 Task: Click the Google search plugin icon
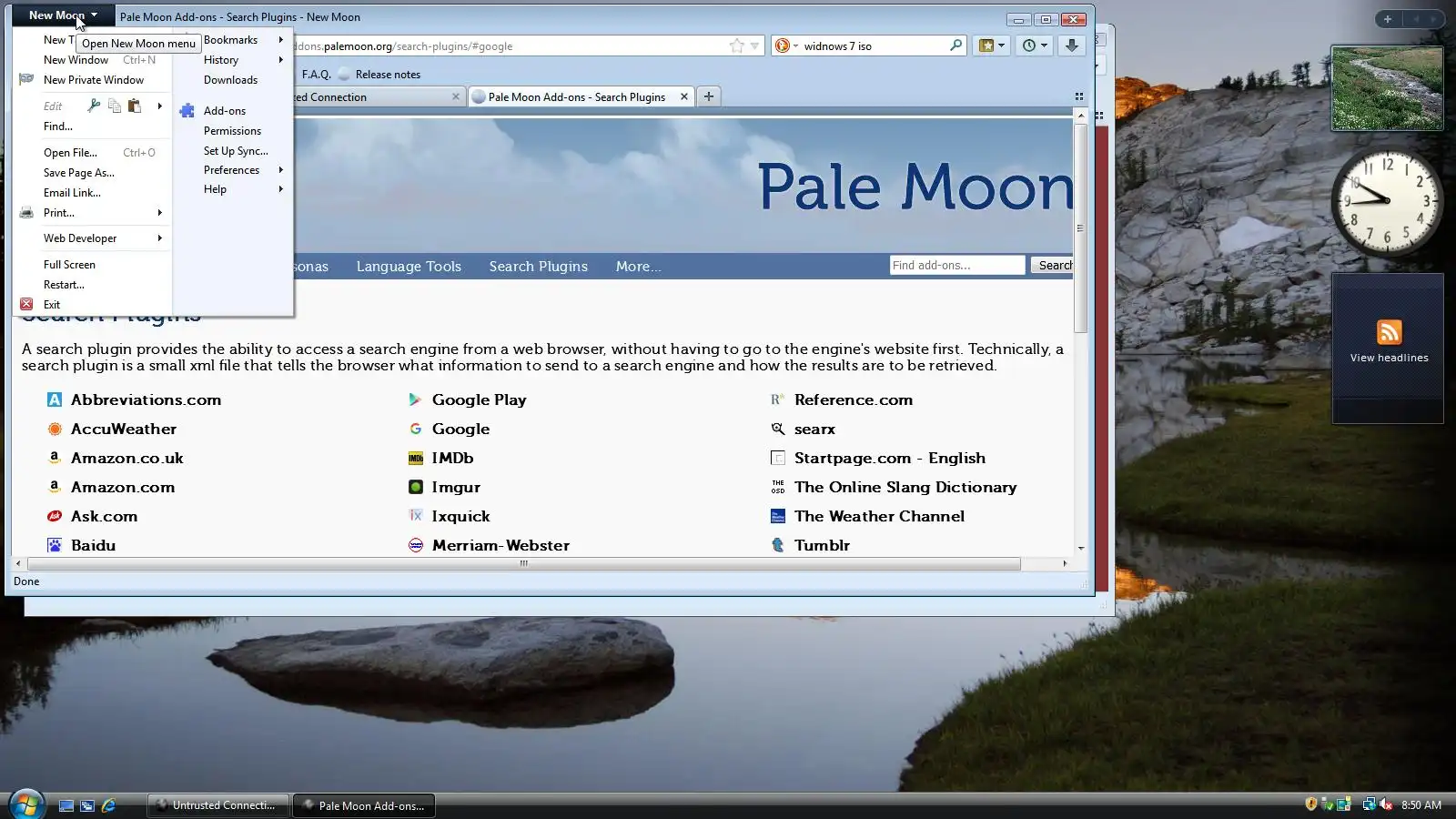[416, 429]
